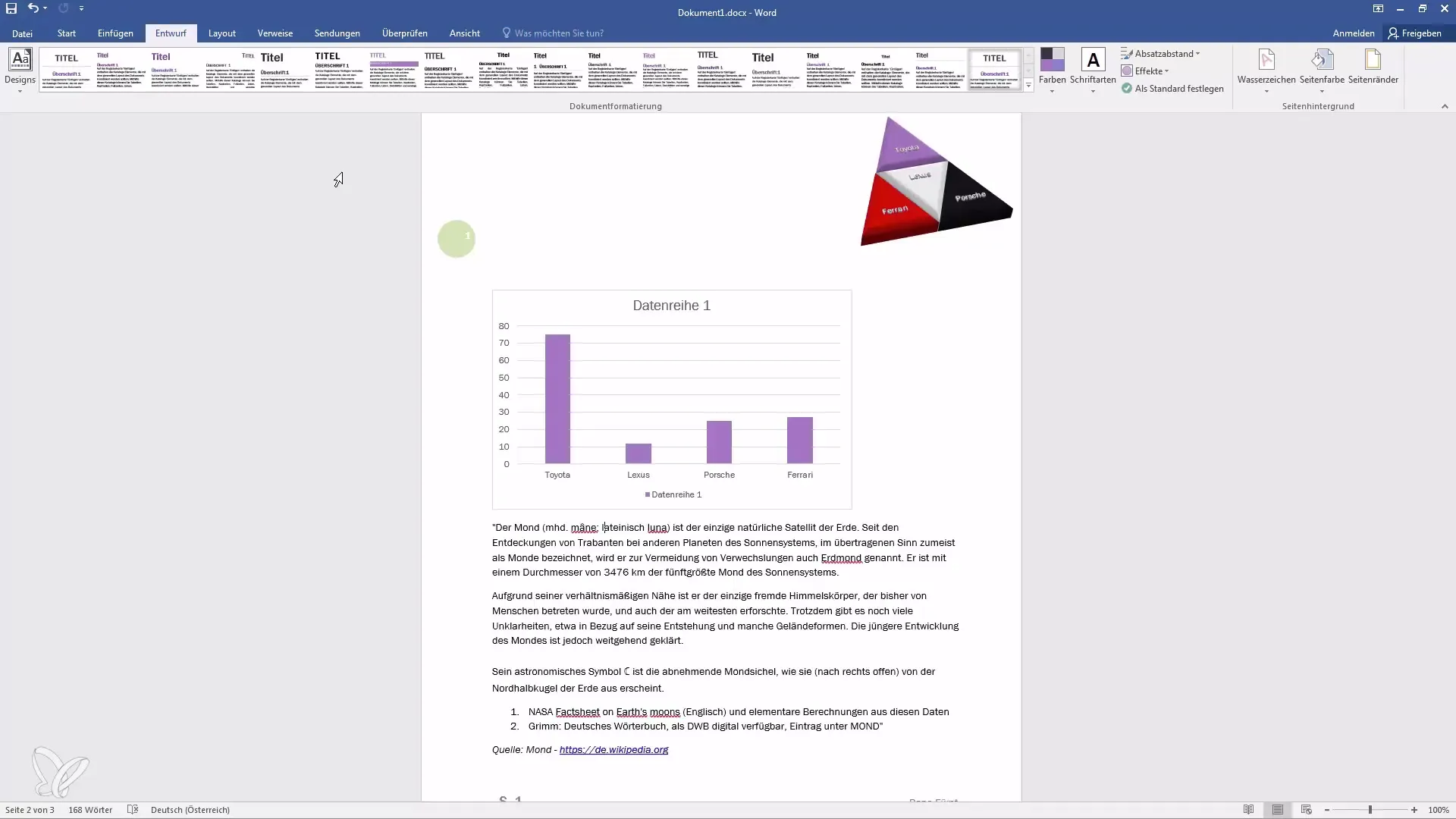Click the zoom out minus button
1456x819 pixels.
pos(1327,810)
